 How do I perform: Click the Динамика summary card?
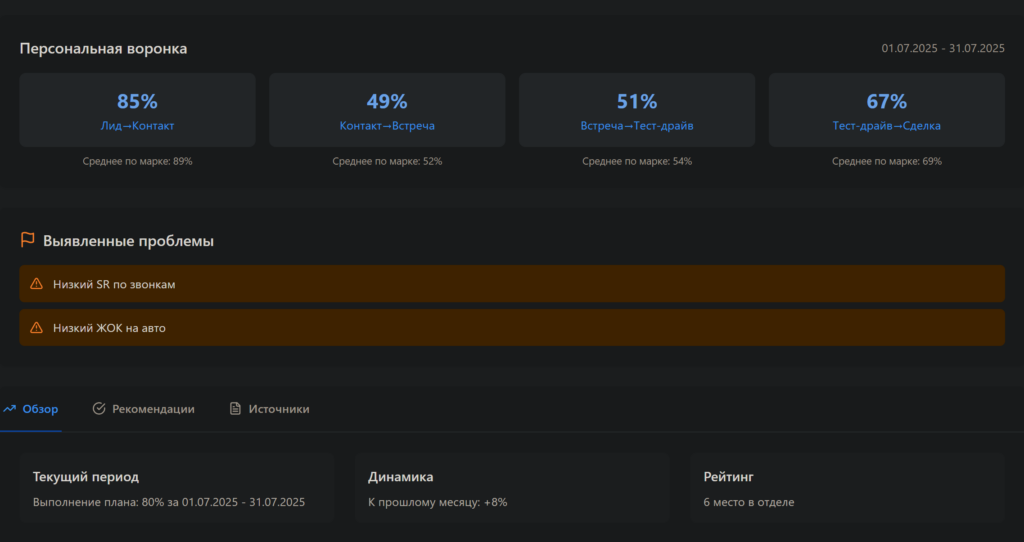(512, 488)
